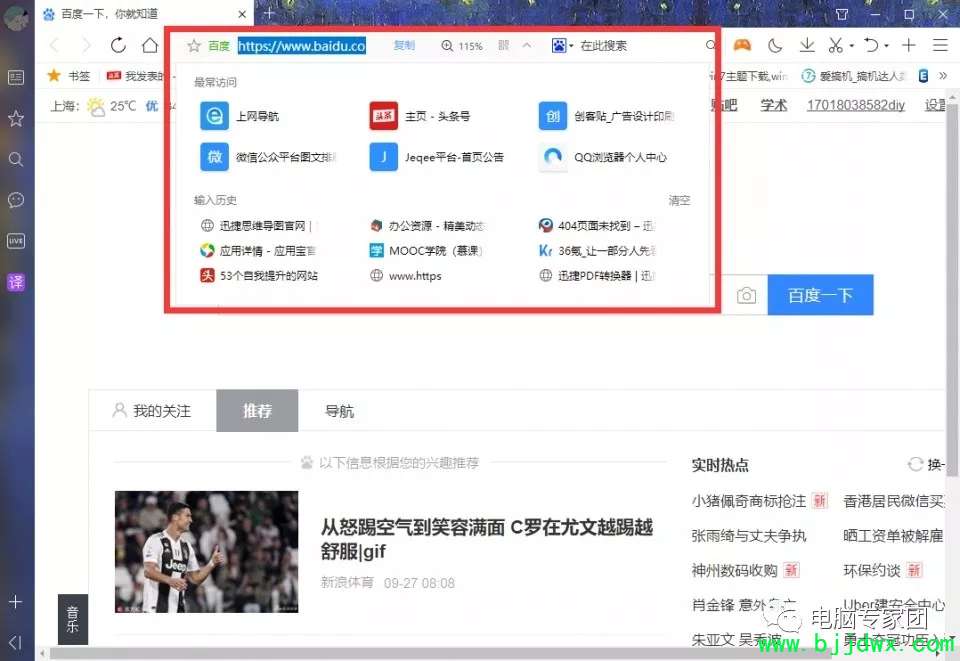This screenshot has width=960, height=661.
Task: Open the Ronaldo news thumbnail
Action: [x=206, y=551]
